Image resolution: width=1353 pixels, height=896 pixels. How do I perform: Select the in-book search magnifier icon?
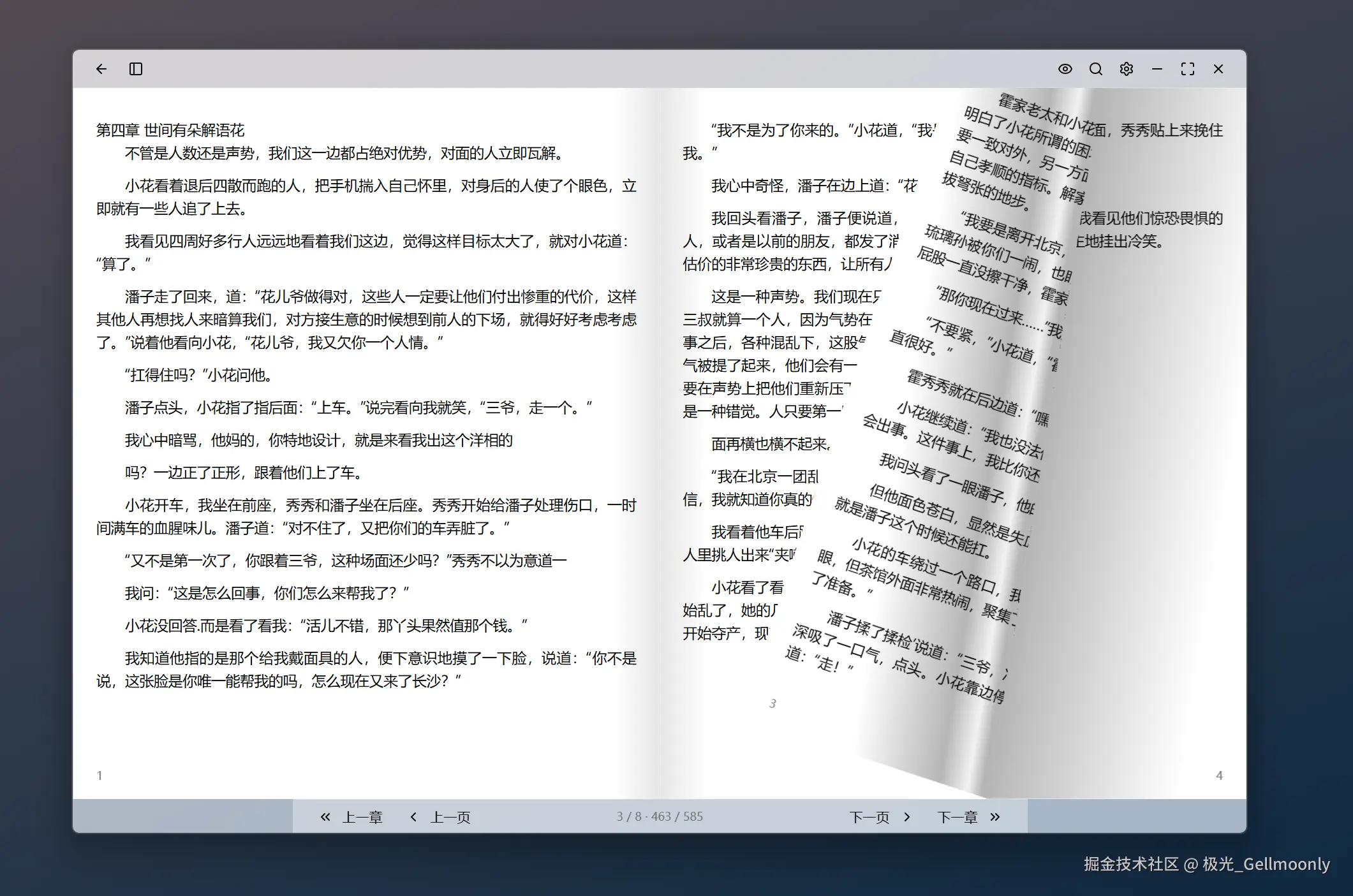1096,69
